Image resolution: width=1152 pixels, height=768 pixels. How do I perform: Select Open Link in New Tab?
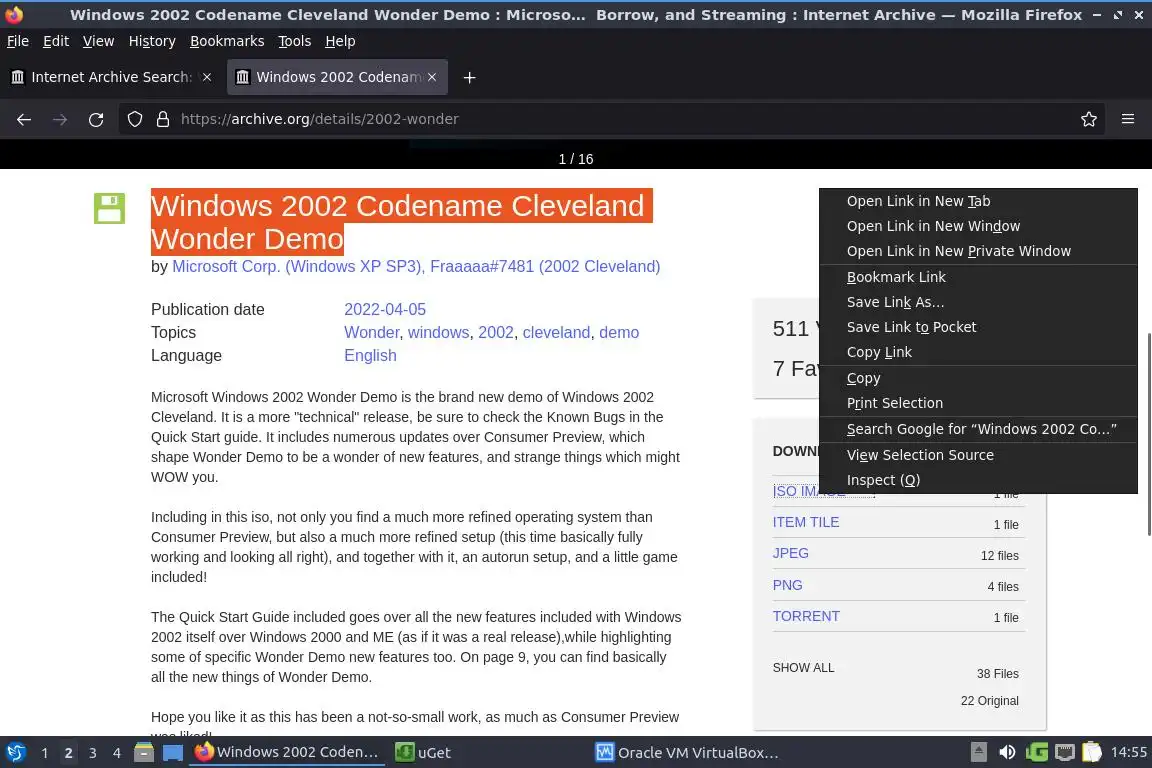(x=978, y=201)
